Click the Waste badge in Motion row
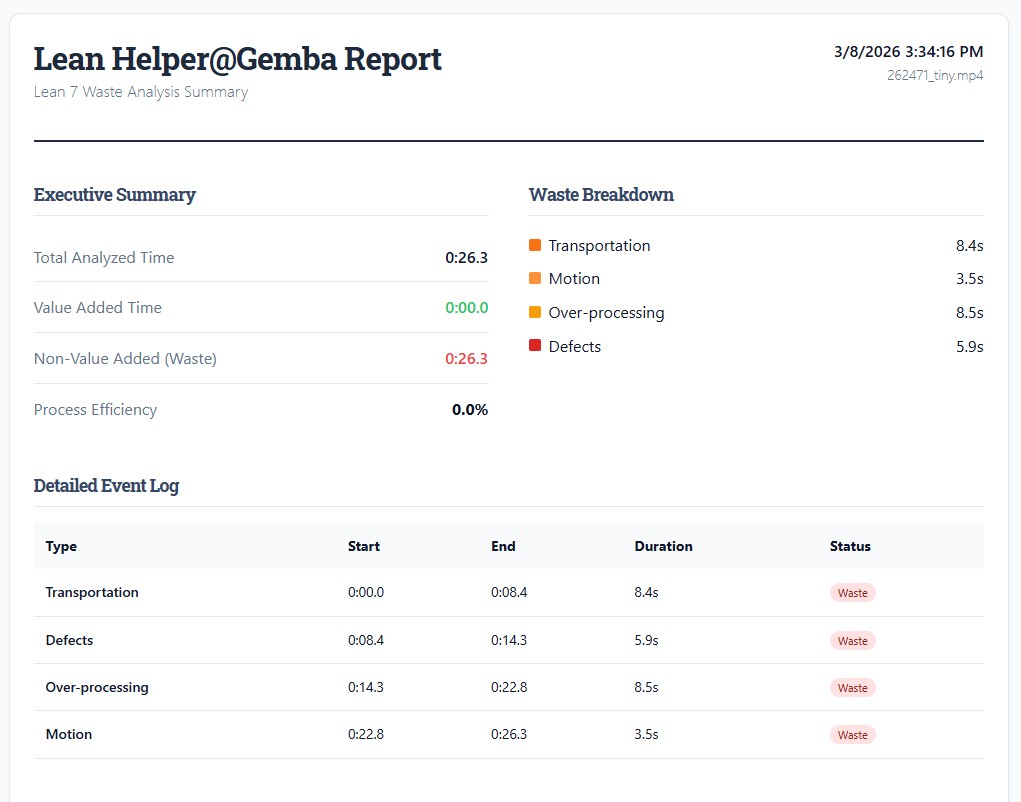Screen dimensions: 1021x802 852,735
